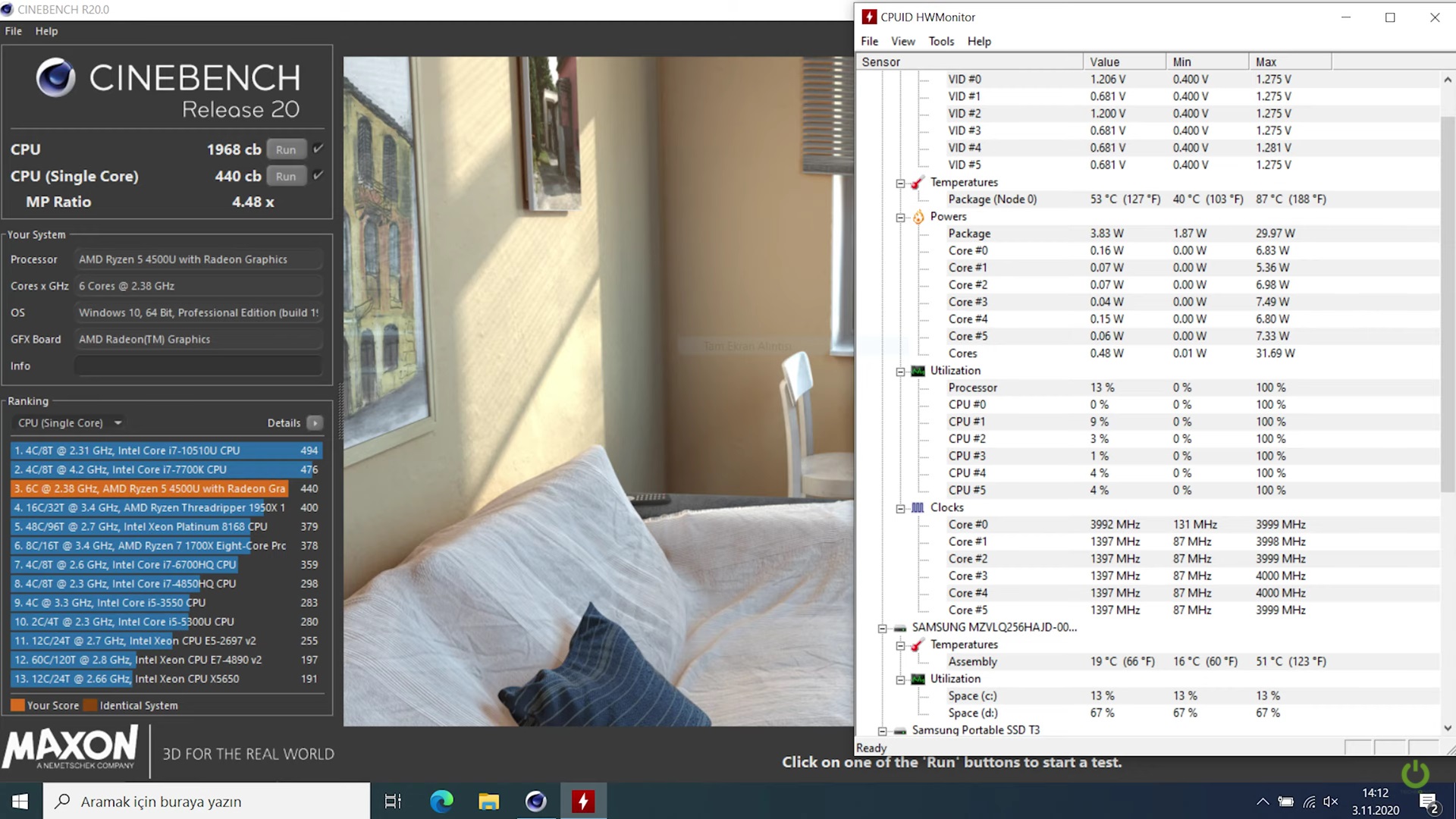1456x819 pixels.
Task: Open the HWMonitor Tools menu
Action: click(941, 41)
